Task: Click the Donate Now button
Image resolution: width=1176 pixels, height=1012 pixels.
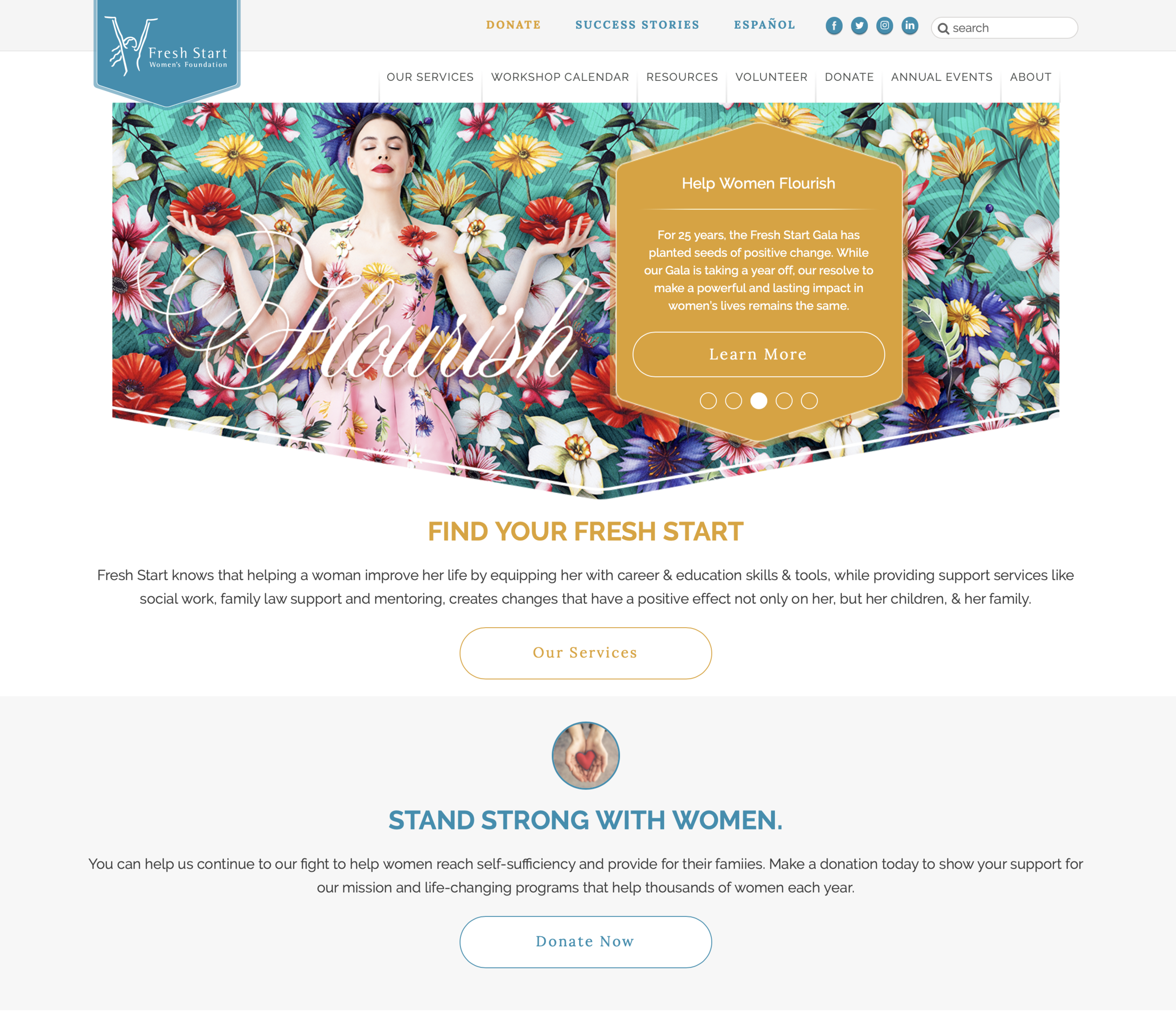Action: click(x=585, y=941)
